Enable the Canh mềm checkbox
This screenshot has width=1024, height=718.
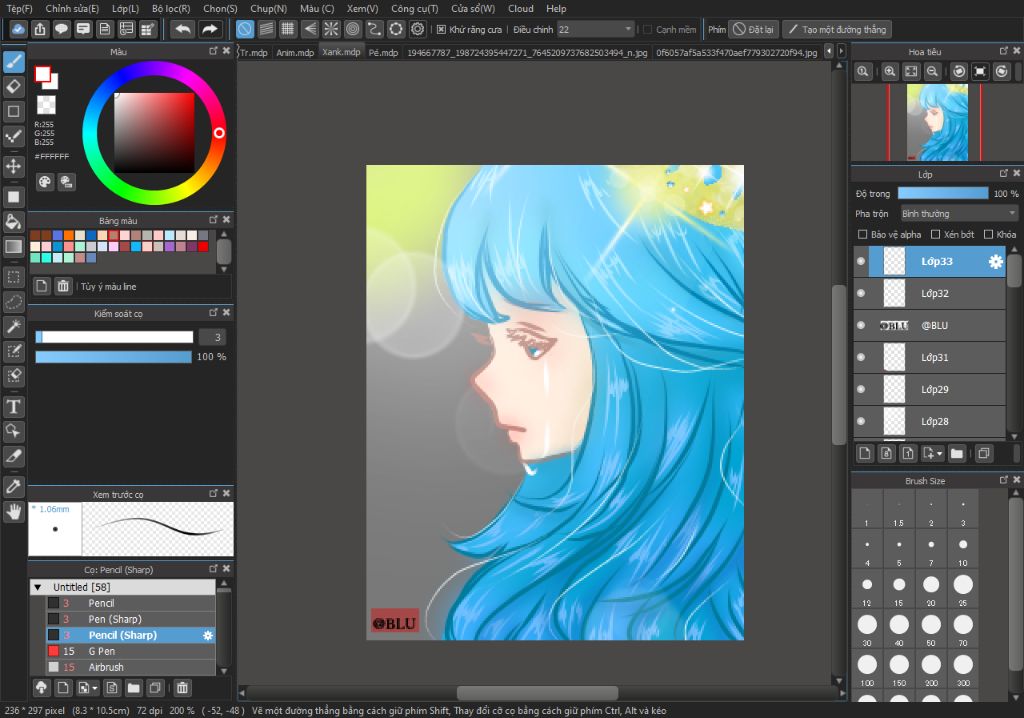pyautogui.click(x=648, y=29)
